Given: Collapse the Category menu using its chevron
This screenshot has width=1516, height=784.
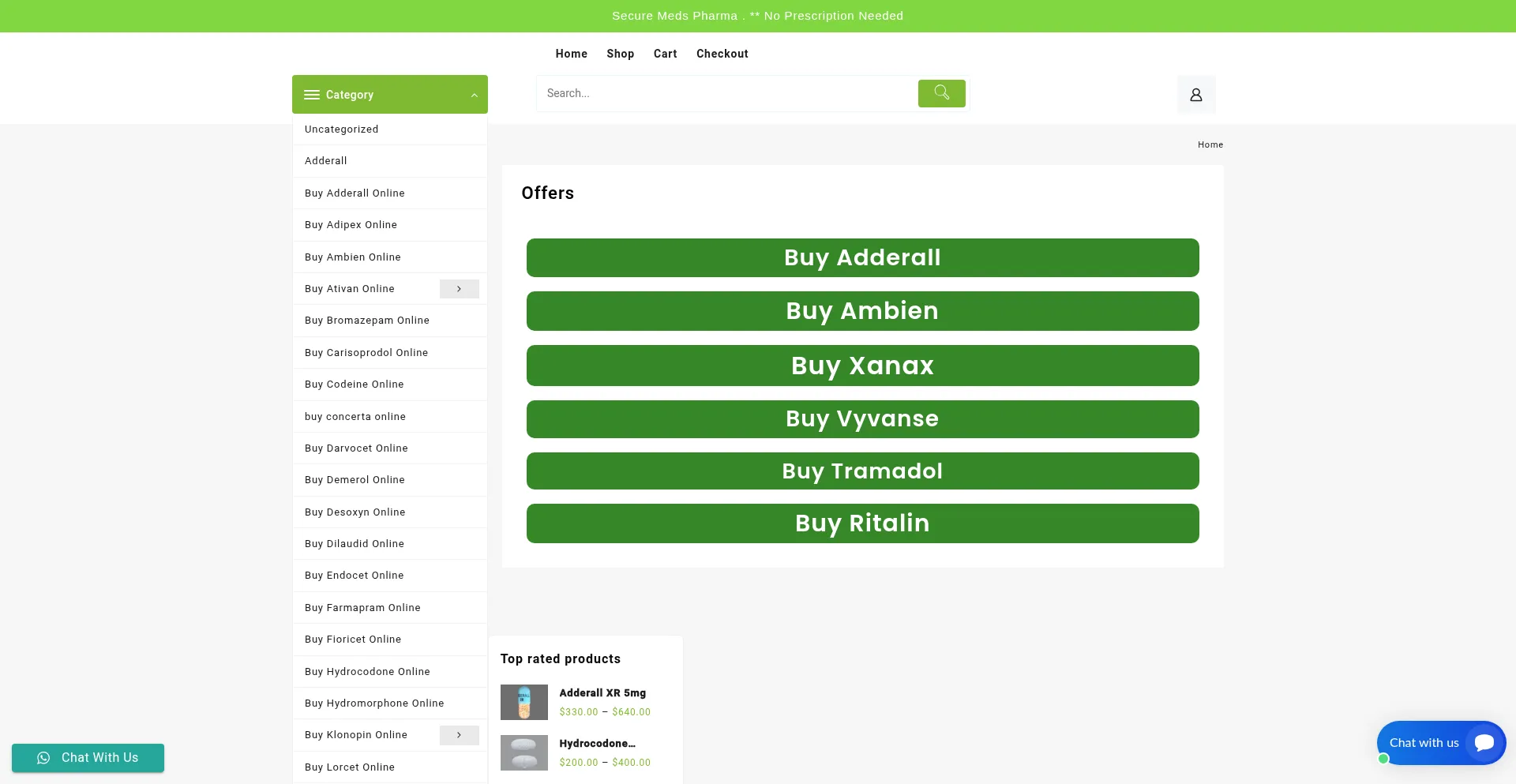Looking at the screenshot, I should click(474, 96).
